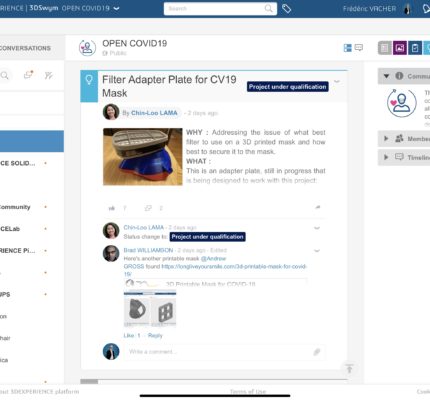Screen dimensions: 430x400
Task: Click the share arrow icon on post
Action: [x=318, y=207]
